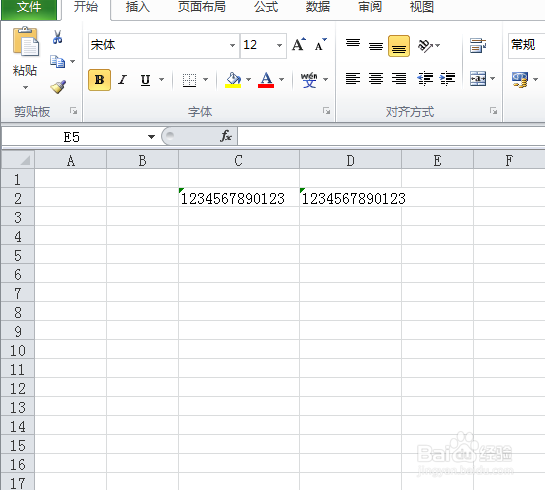Select column D header
Viewport: 545px width, 490px height.
pyautogui.click(x=350, y=160)
